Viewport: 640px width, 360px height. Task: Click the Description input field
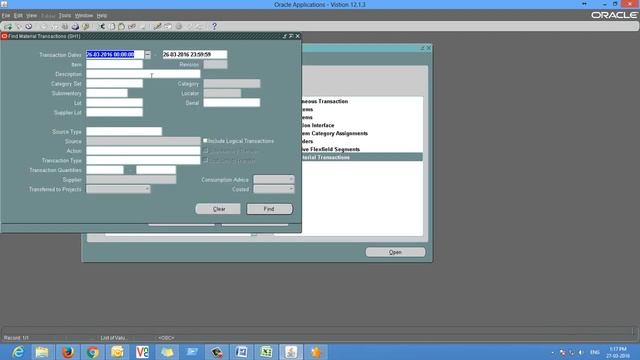tap(143, 74)
